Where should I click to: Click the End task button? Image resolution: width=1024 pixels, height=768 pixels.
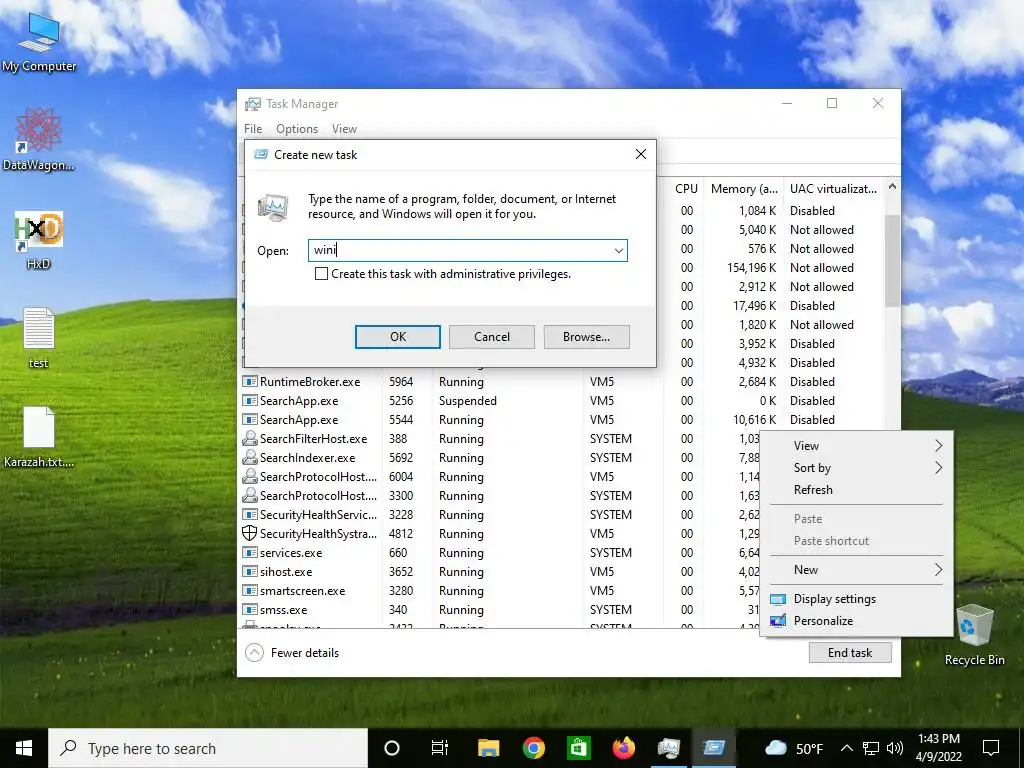click(850, 652)
